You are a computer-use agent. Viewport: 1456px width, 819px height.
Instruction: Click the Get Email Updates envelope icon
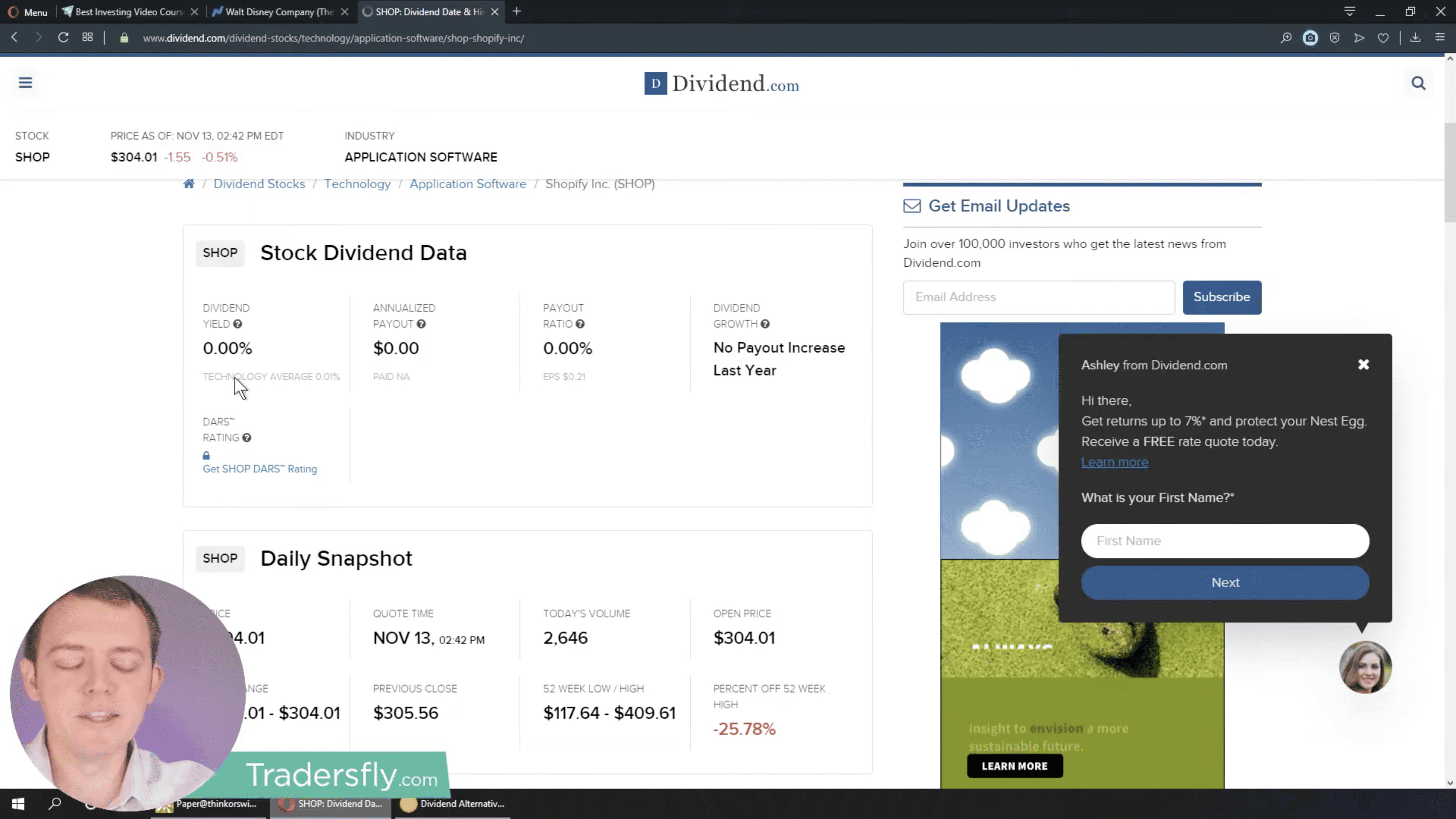click(912, 206)
